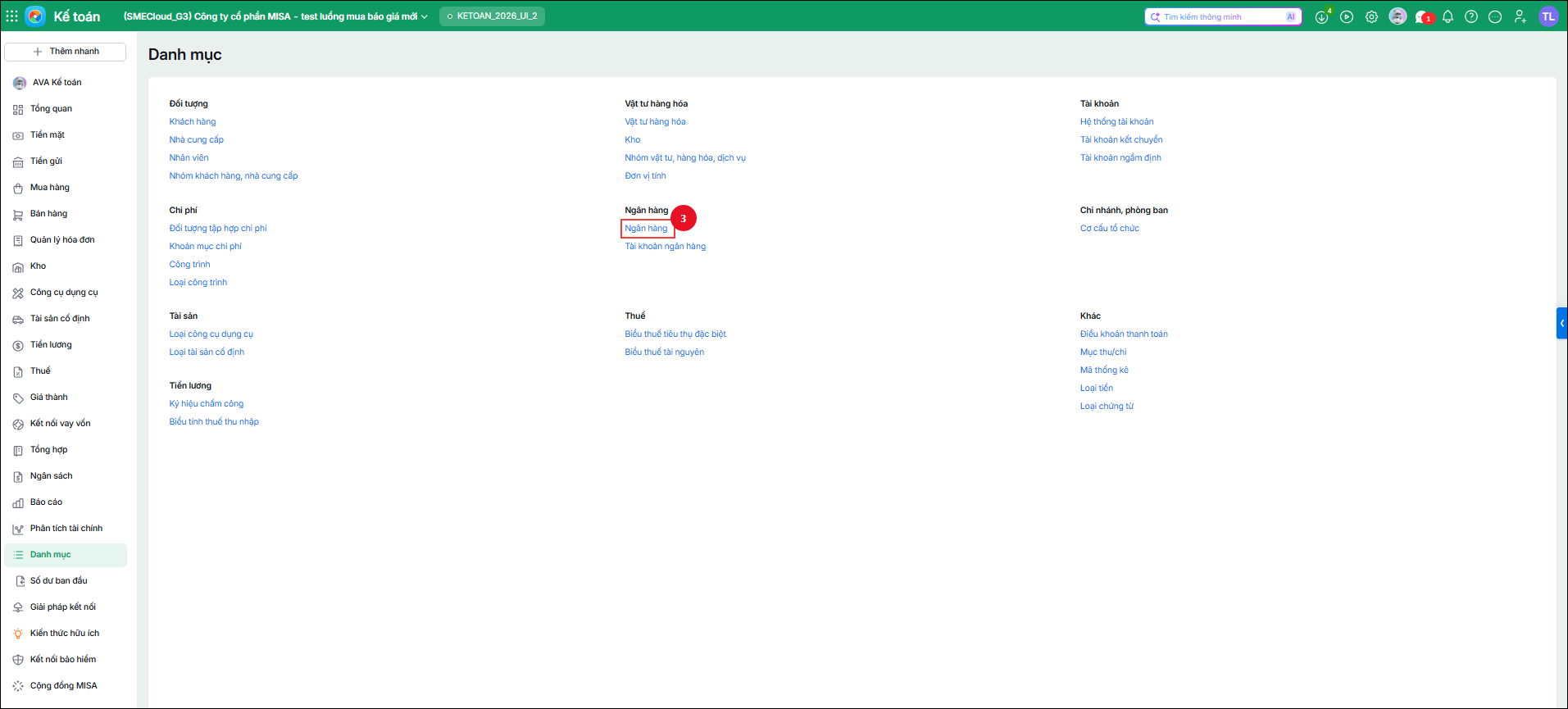Open the app grid launcher icon

tap(11, 16)
